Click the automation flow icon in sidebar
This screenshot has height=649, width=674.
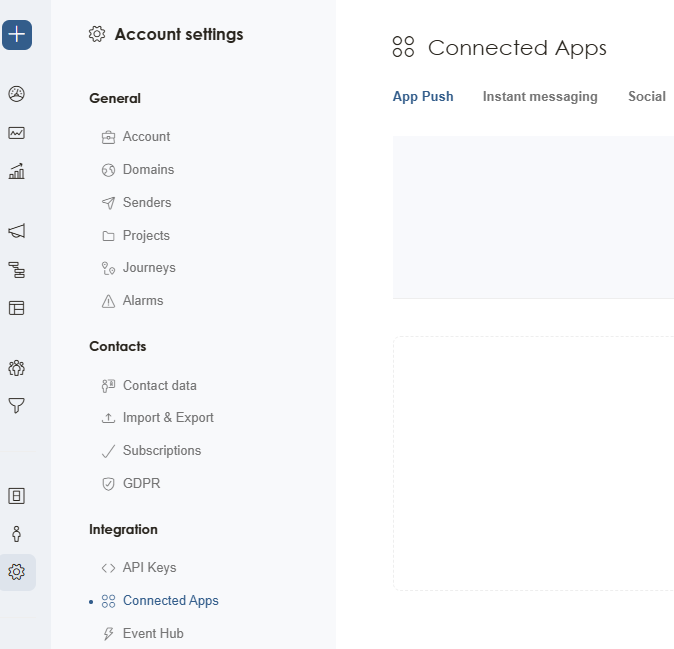tap(17, 270)
